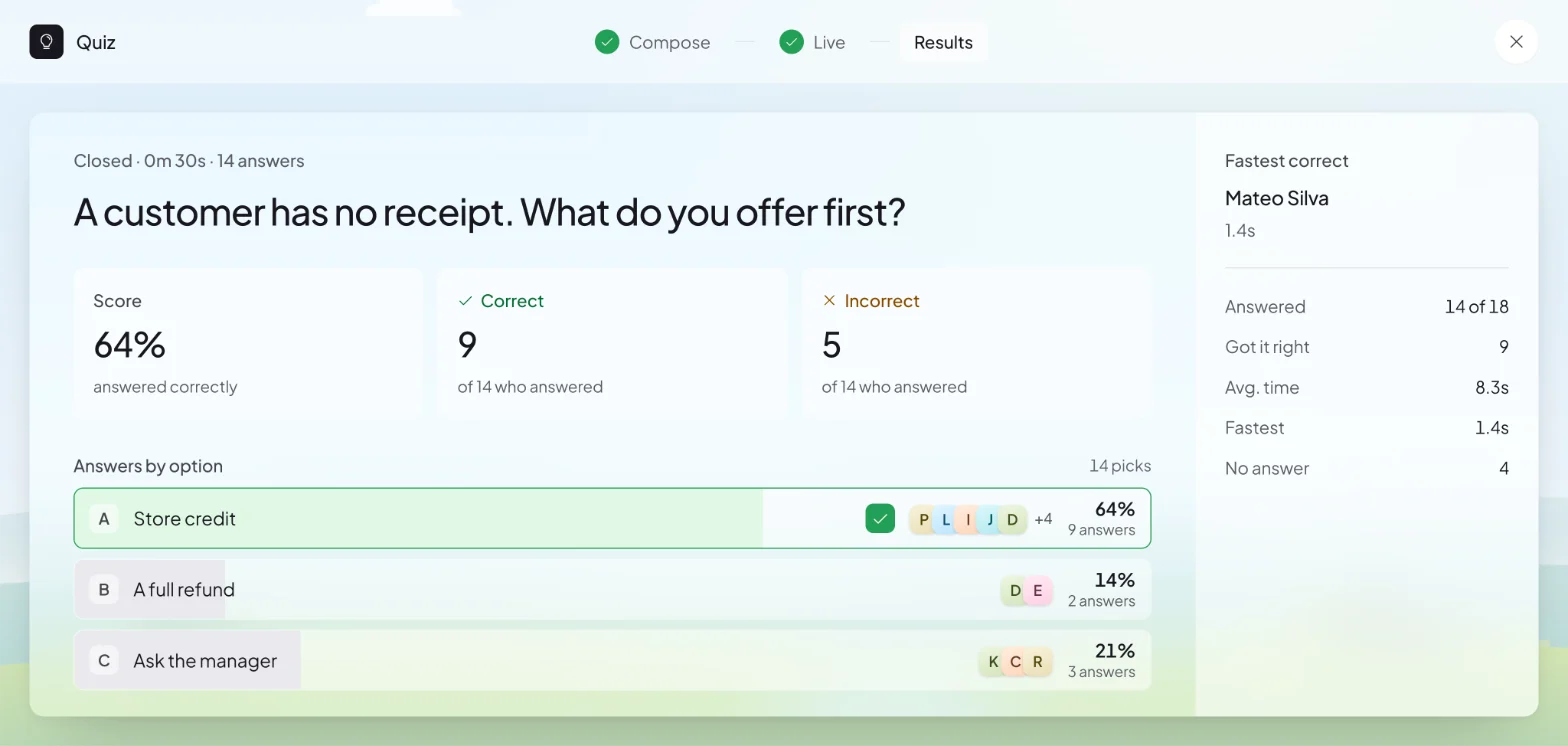Click avatar R in Ask the manager row
1568x746 pixels.
coord(1038,661)
